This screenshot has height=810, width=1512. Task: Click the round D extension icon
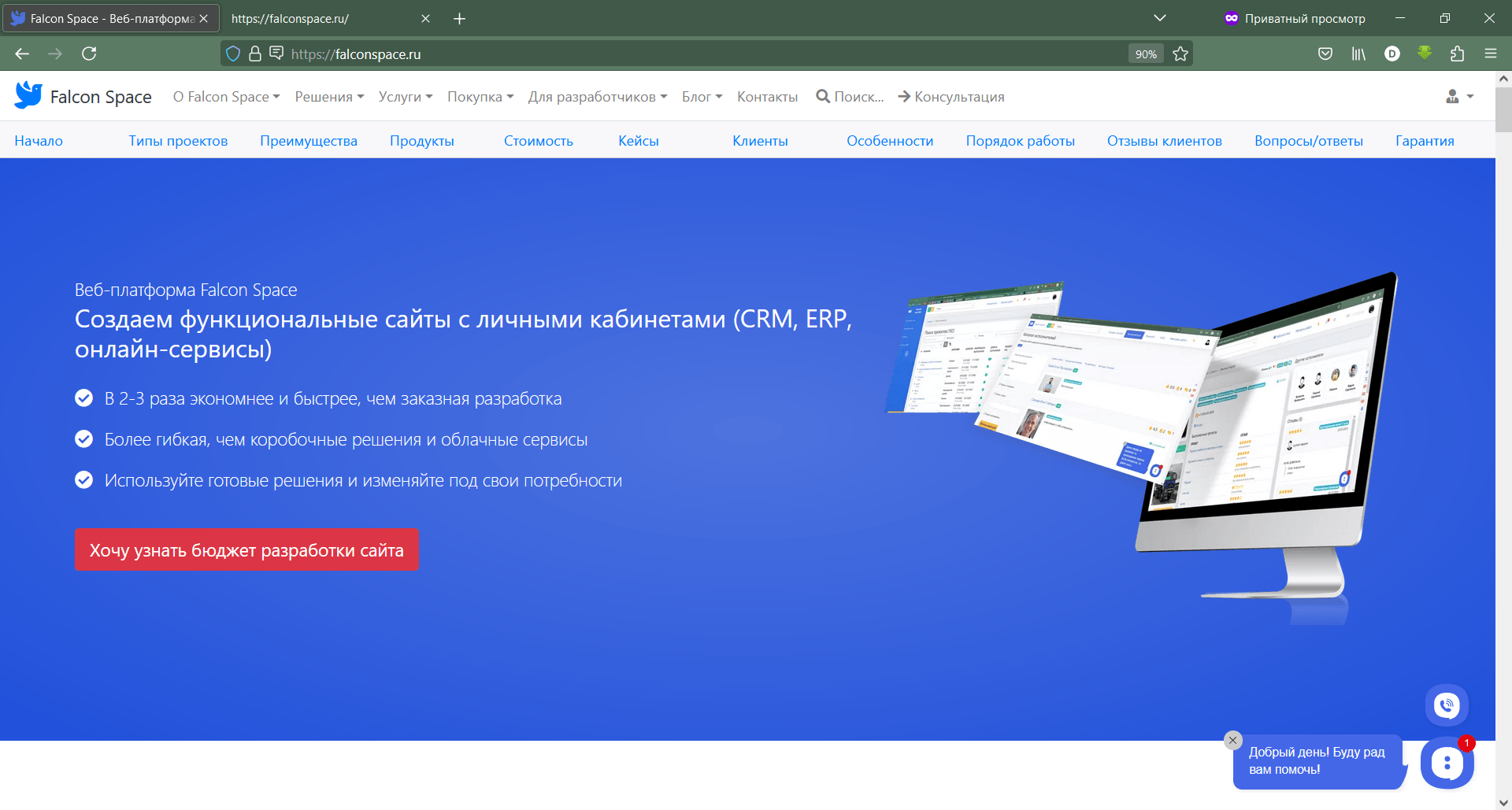coord(1392,54)
